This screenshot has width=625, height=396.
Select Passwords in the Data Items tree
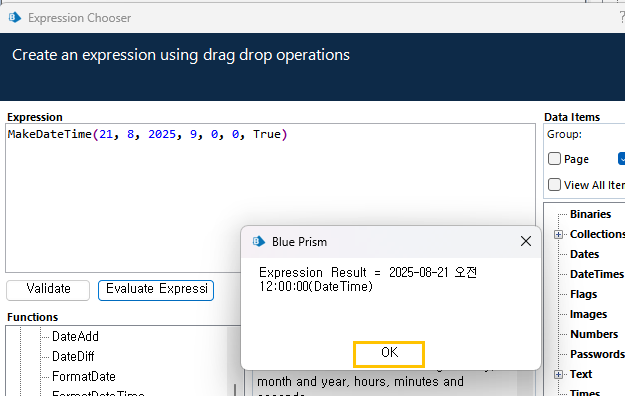(597, 354)
